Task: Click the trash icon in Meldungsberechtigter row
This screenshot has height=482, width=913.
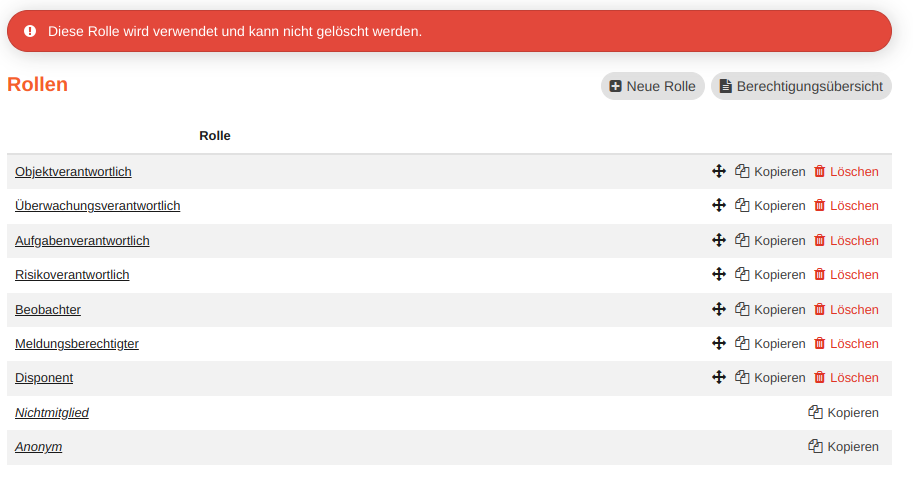Action: point(820,343)
